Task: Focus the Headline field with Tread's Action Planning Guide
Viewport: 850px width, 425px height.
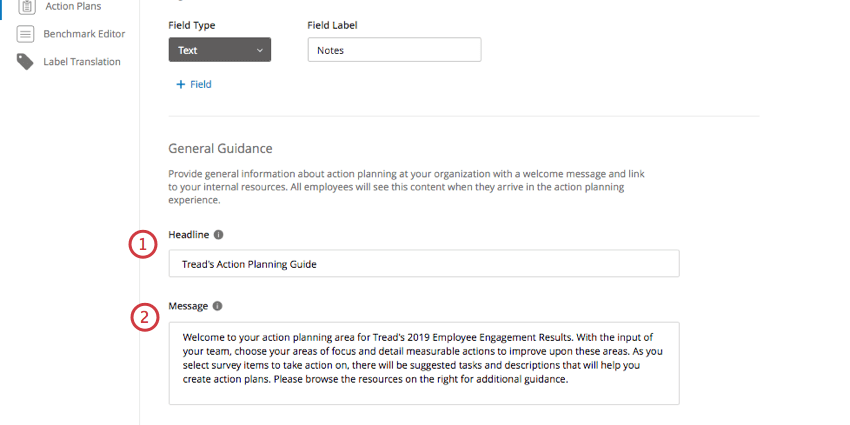Action: [424, 263]
